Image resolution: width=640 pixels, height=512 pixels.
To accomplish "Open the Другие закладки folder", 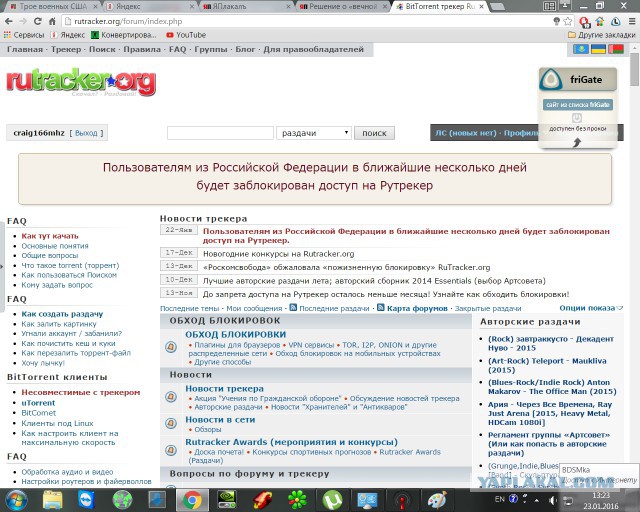I will tap(602, 35).
